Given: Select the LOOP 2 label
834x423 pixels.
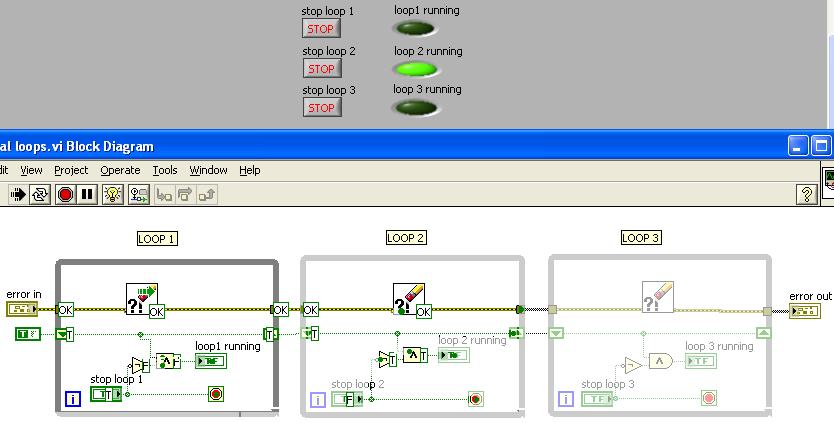Looking at the screenshot, I should tap(406, 237).
